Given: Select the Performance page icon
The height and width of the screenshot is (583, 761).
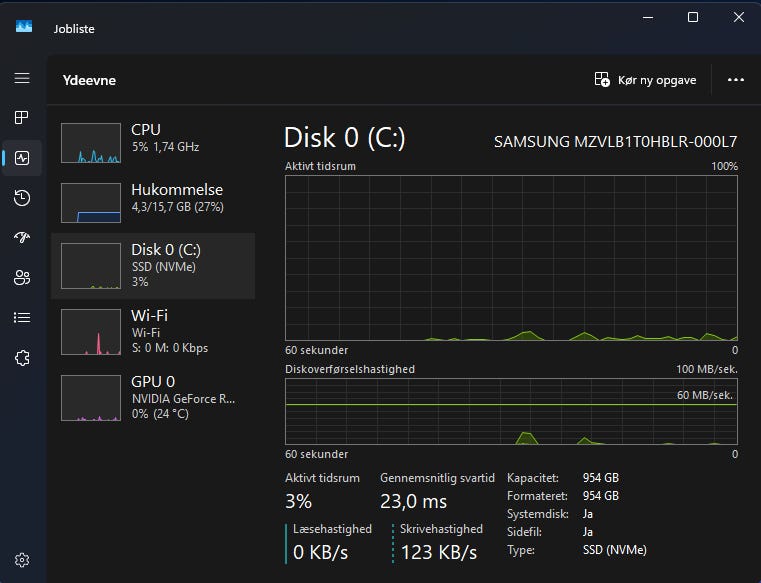Looking at the screenshot, I should coord(22,158).
